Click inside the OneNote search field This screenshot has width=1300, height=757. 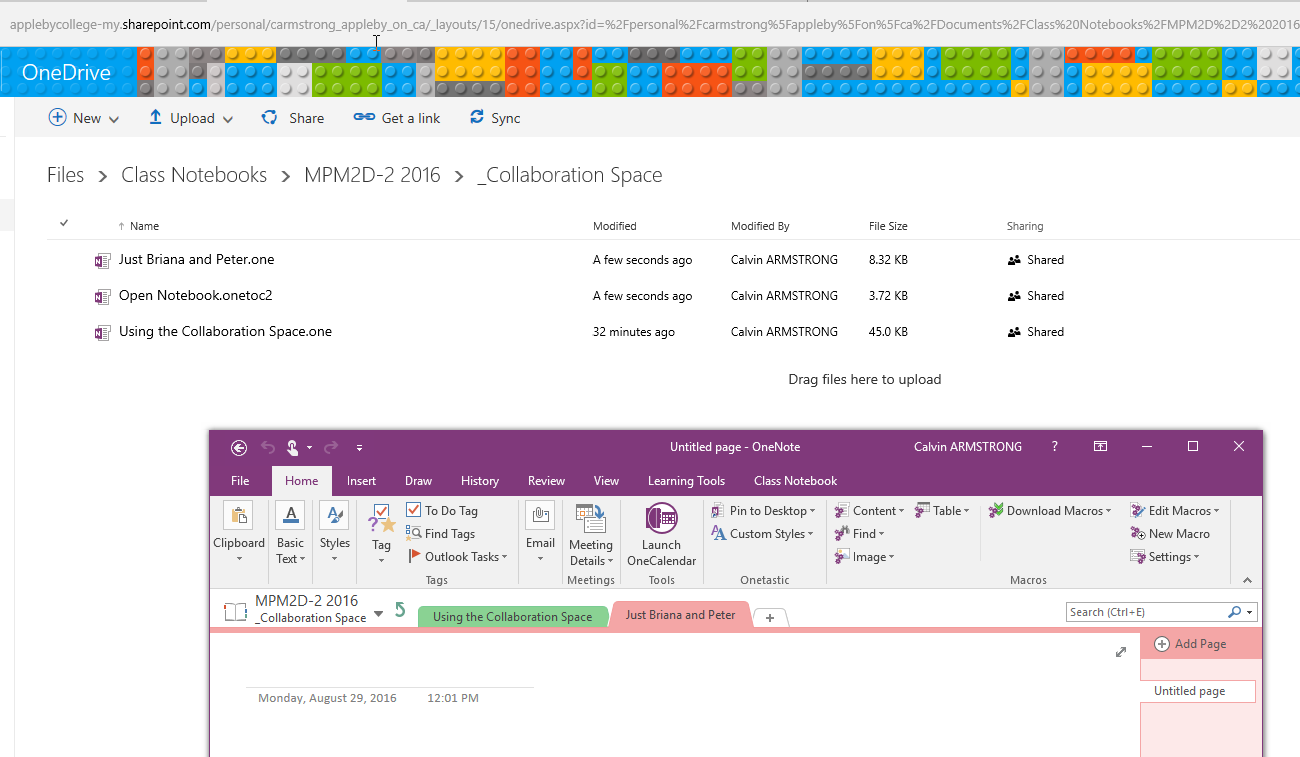point(1140,611)
